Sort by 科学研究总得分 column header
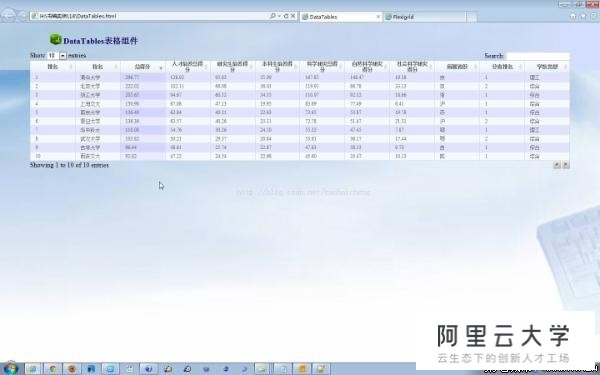This screenshot has height=375, width=600. click(x=322, y=67)
